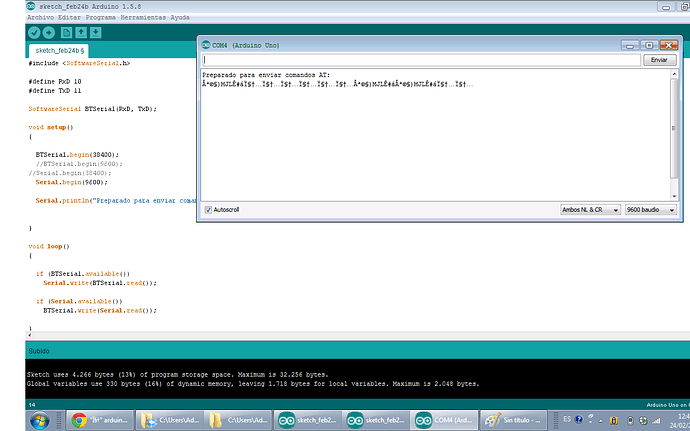Click the BTSerial.begin(38400) code line
The height and width of the screenshot is (431, 690).
(77, 155)
